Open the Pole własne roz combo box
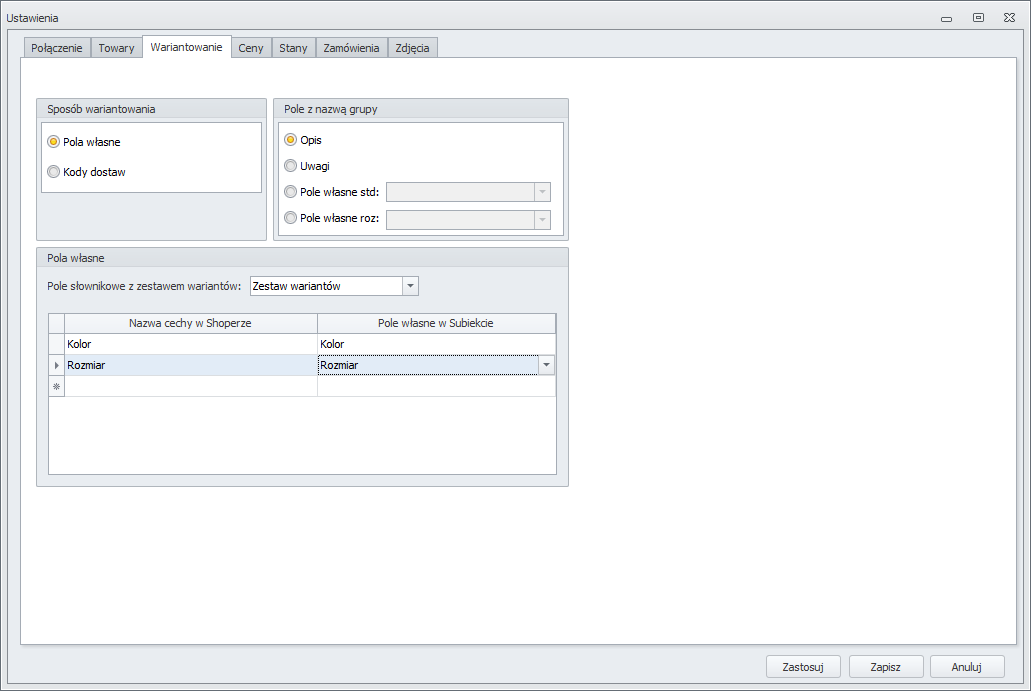Image resolution: width=1031 pixels, height=691 pixels. tap(468, 220)
